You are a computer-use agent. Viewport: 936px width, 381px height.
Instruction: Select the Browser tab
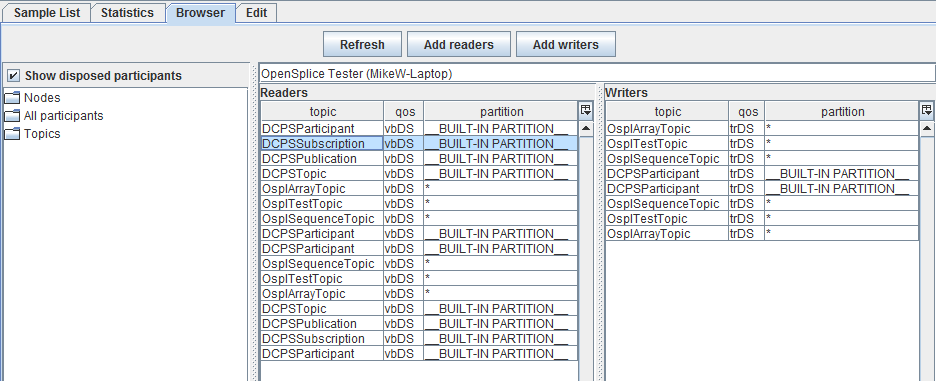[x=200, y=13]
